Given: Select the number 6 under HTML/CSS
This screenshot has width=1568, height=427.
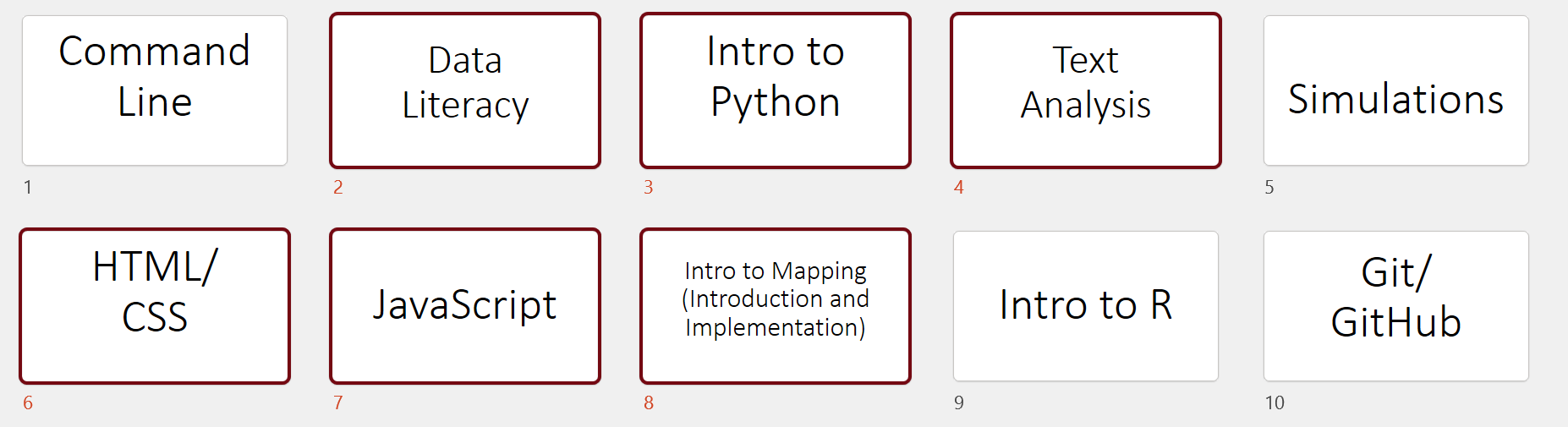Looking at the screenshot, I should click(x=28, y=403).
